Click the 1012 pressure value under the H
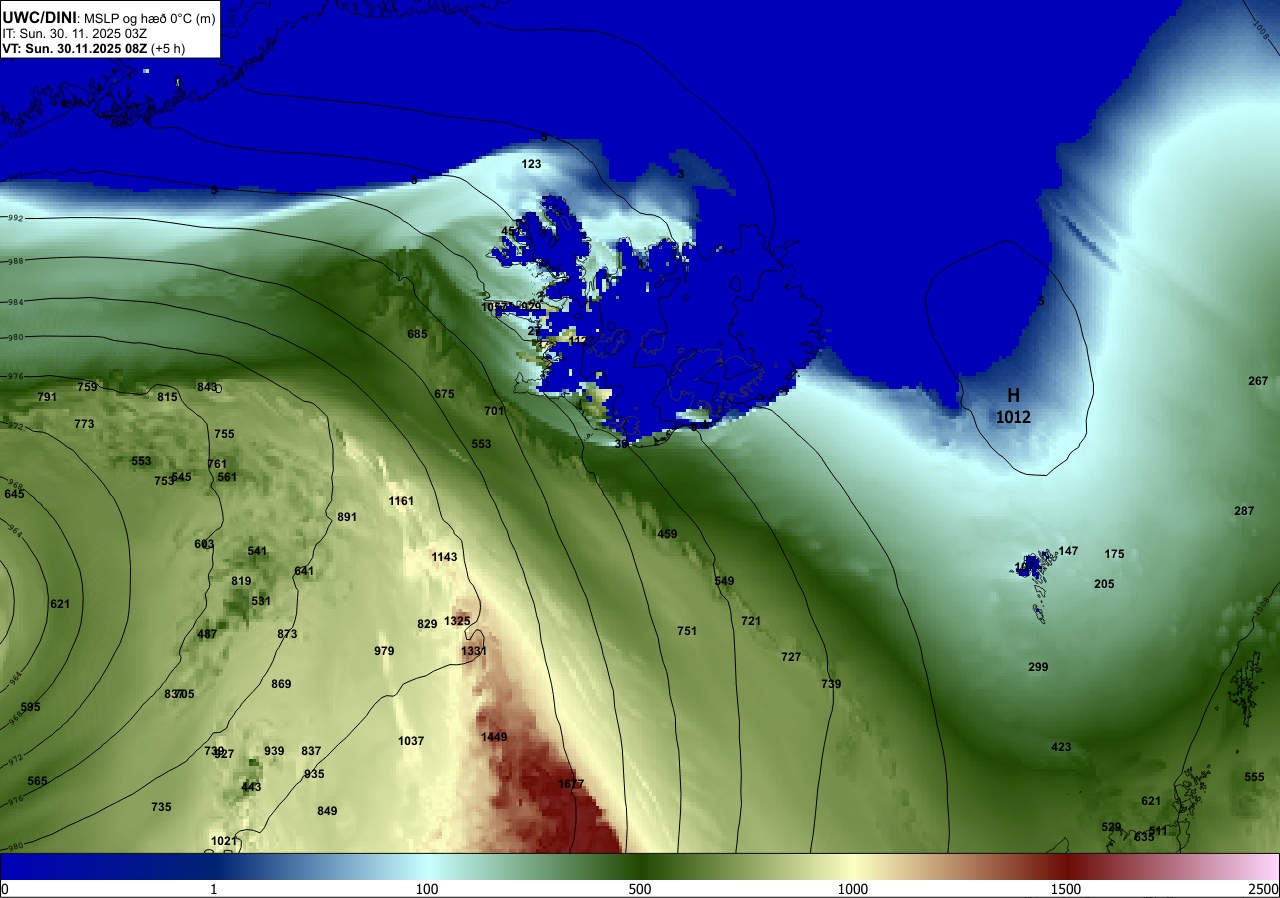The width and height of the screenshot is (1280, 898). (1013, 417)
